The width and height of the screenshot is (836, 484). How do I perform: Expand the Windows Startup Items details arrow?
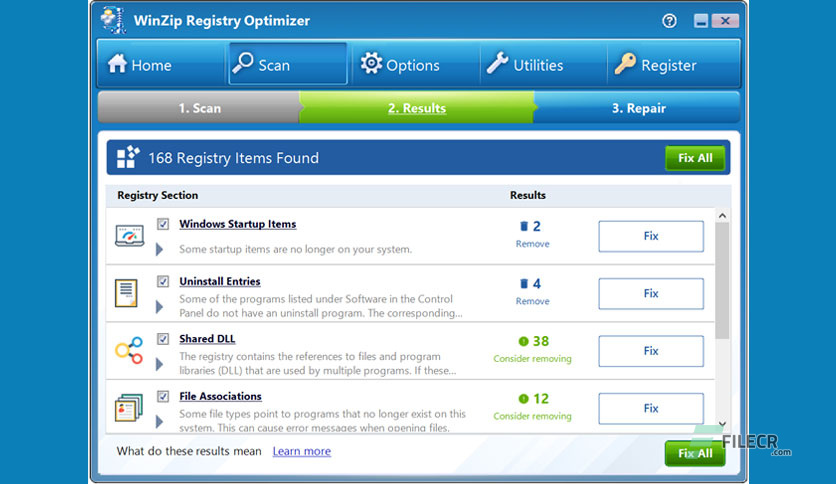159,249
